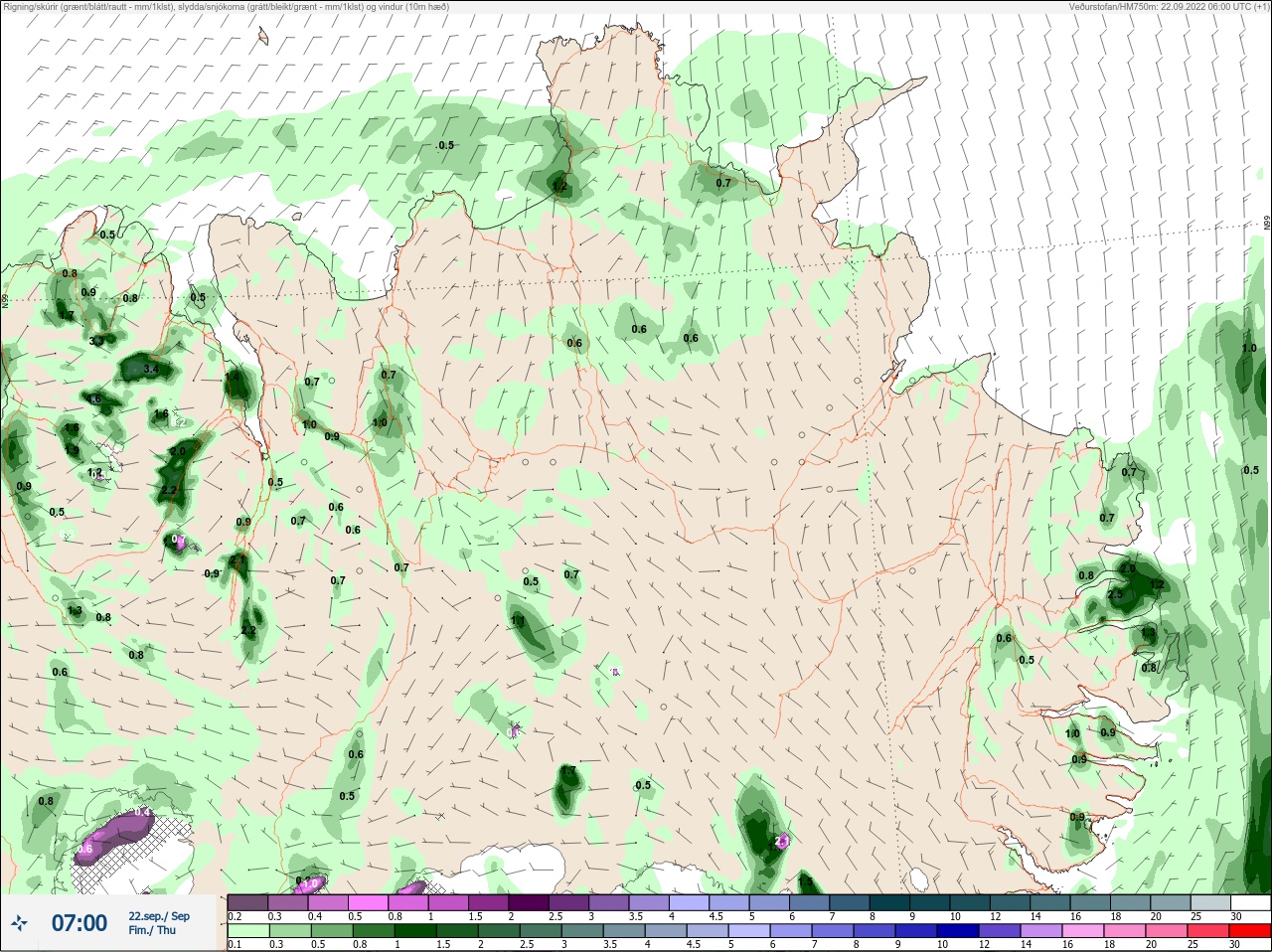Viewport: 1272px width, 952px height.
Task: Pick the white swatch after 30 in the upper legend
Action: (1250, 902)
